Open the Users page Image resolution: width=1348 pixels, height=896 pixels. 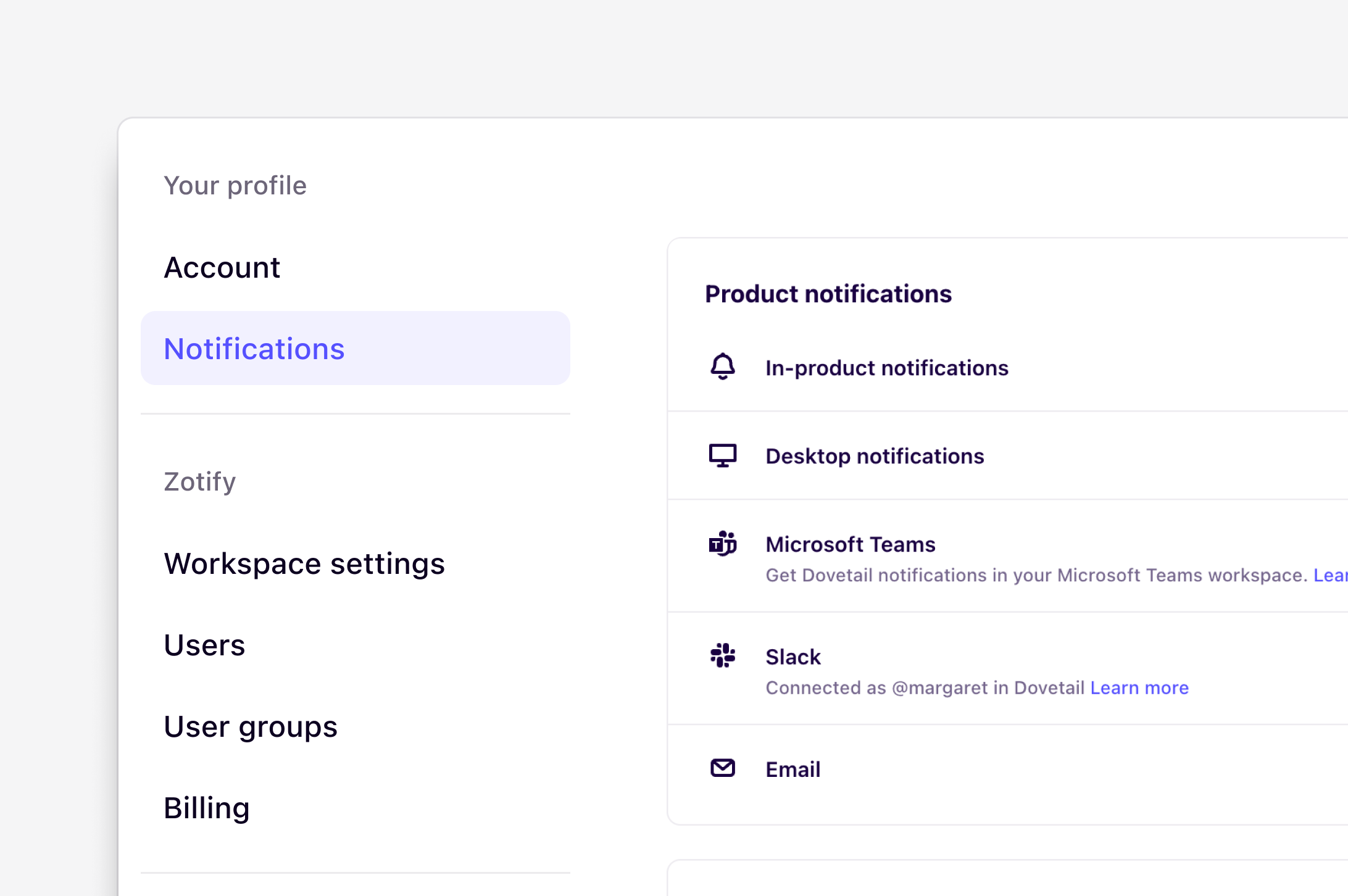point(204,645)
